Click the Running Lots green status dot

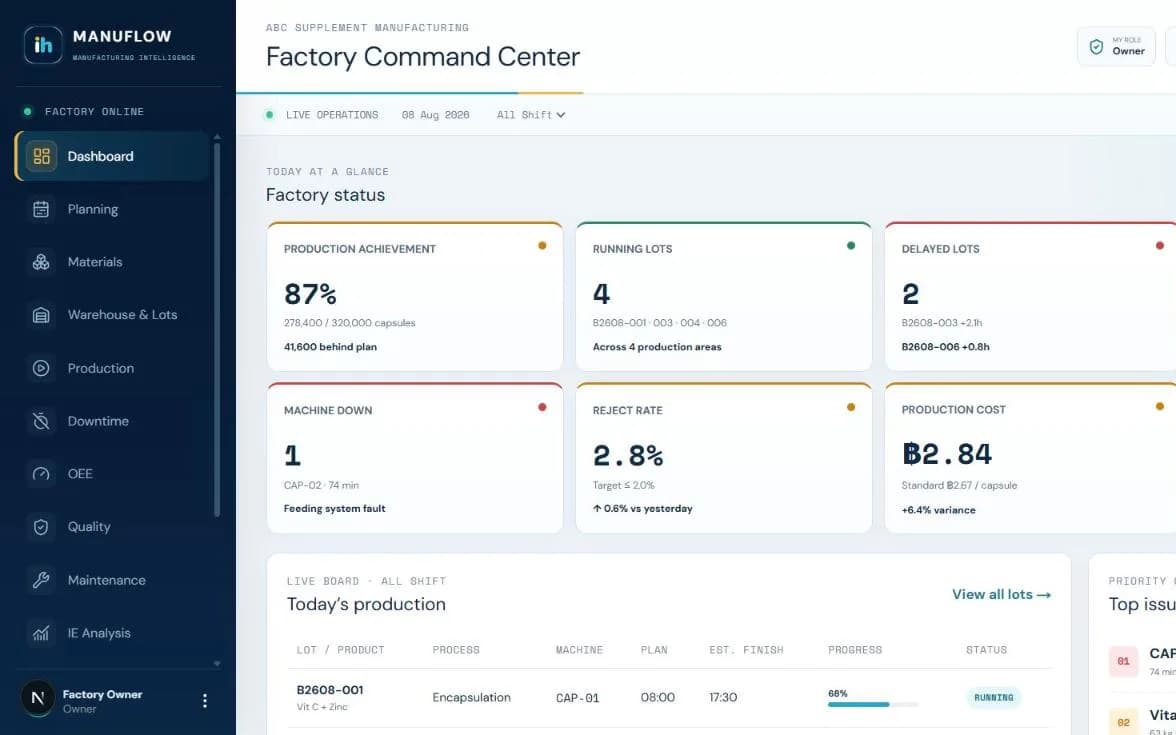[850, 245]
